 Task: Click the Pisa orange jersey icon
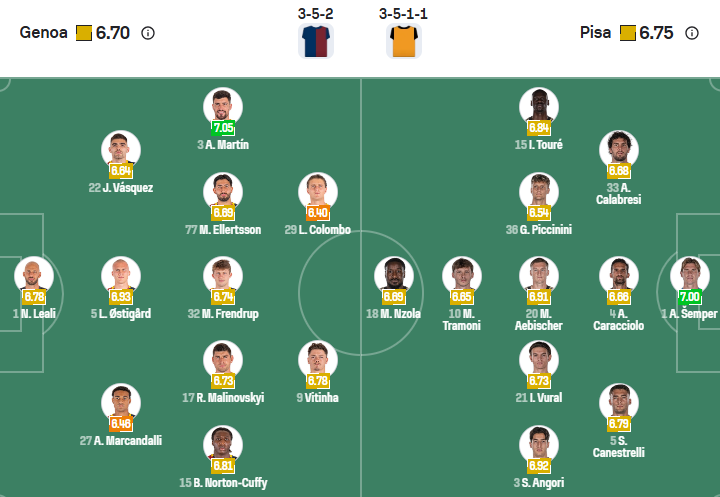[x=403, y=41]
